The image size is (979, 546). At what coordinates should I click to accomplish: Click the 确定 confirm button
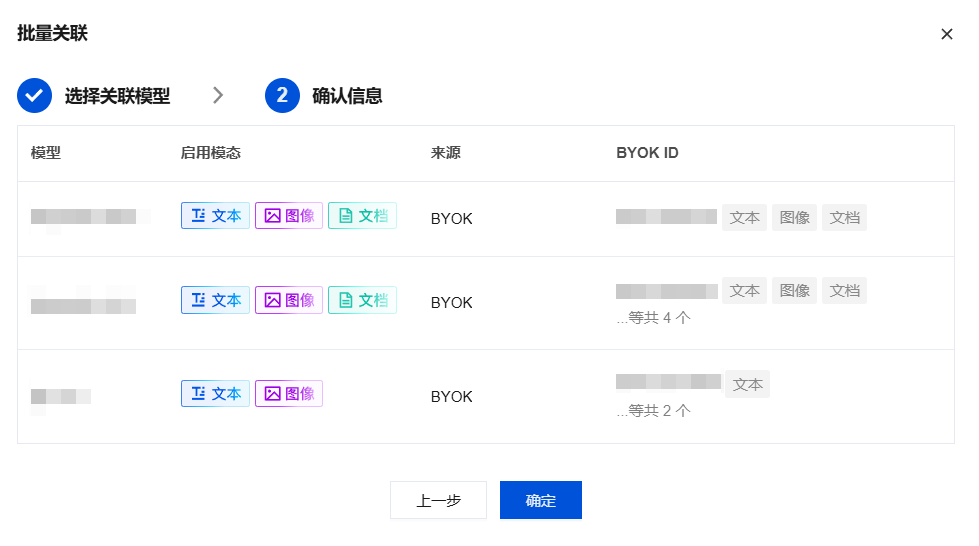coord(541,500)
